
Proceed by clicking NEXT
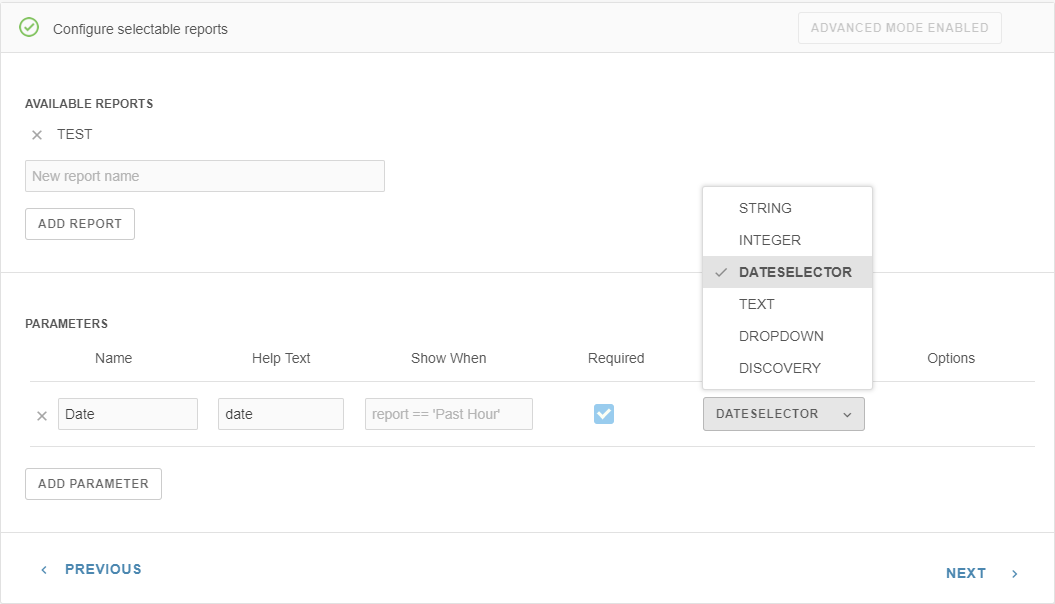pyautogui.click(x=966, y=572)
